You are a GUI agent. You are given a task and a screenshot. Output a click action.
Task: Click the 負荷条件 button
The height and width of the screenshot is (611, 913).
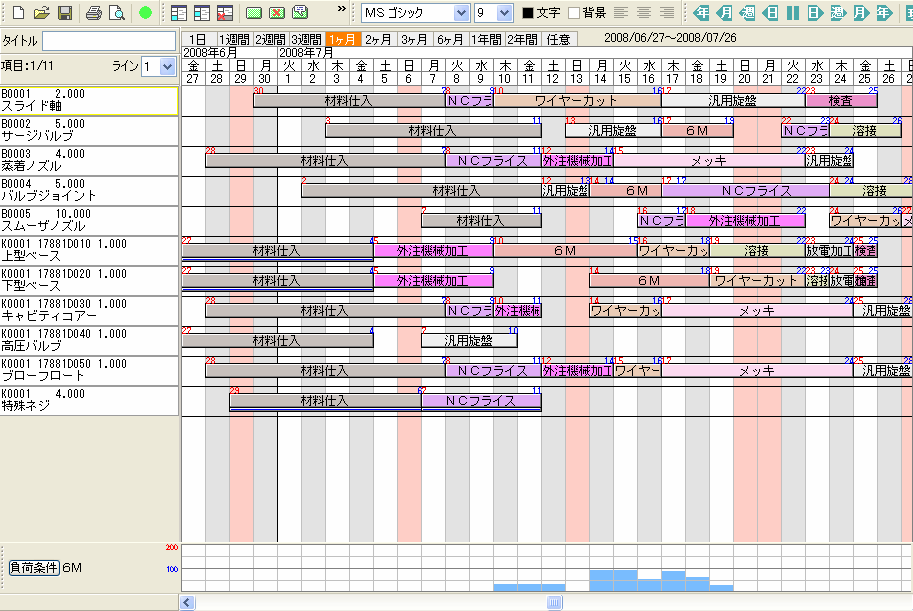coord(34,567)
